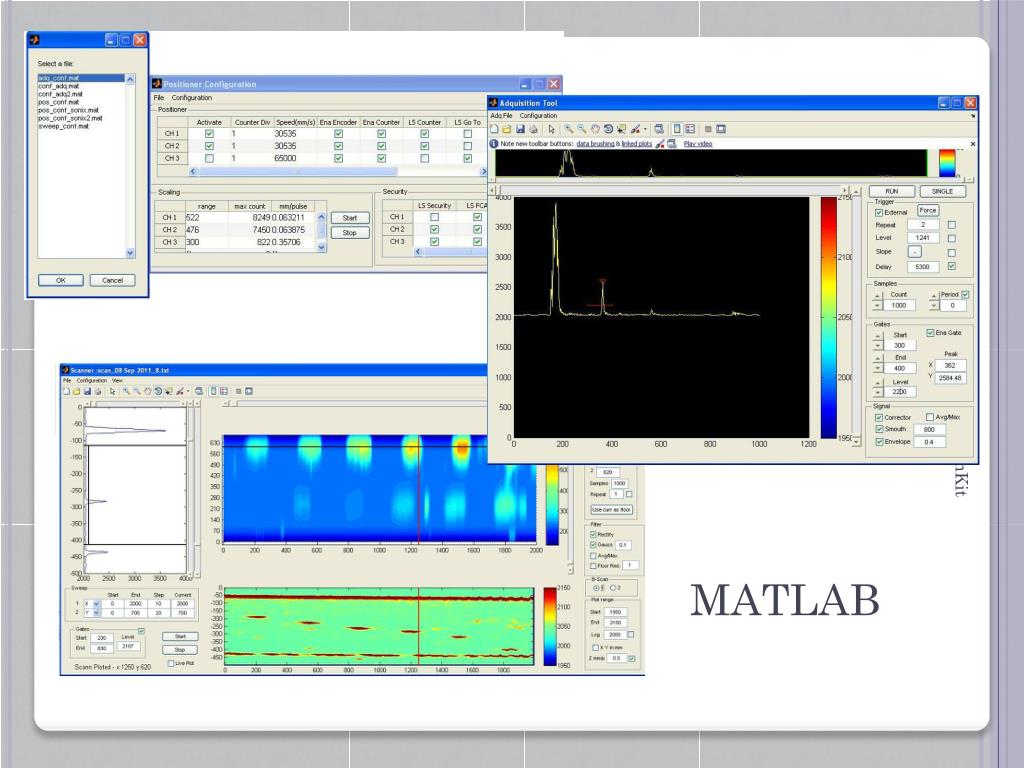1024x768 pixels.
Task: Click Insert Colorbar icon in Scanner toolbar
Action: click(x=213, y=391)
